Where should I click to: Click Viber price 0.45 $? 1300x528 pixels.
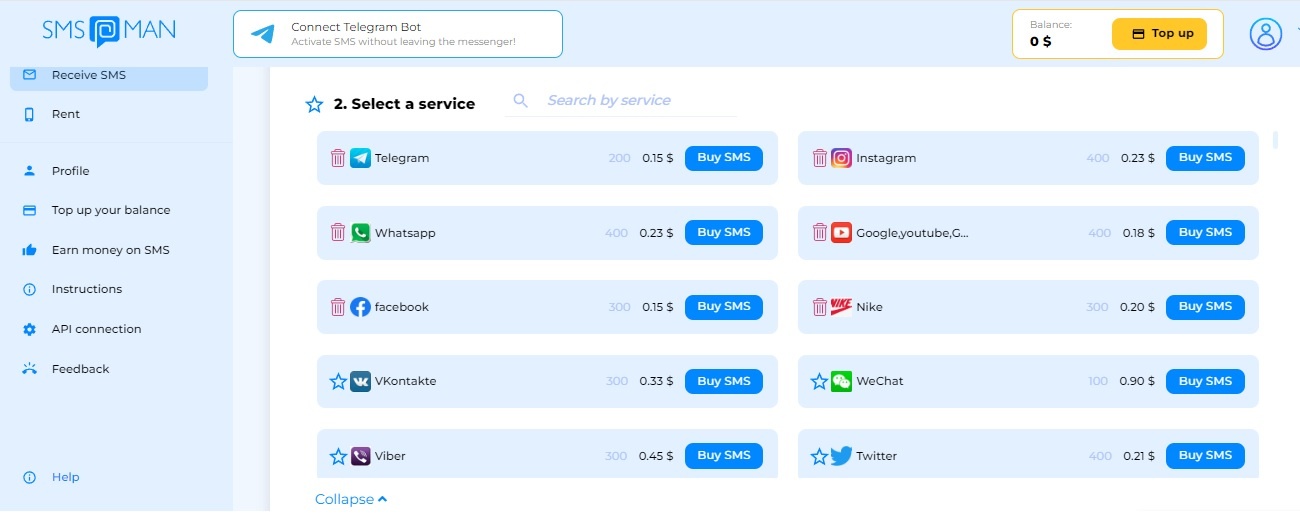pyautogui.click(x=656, y=456)
